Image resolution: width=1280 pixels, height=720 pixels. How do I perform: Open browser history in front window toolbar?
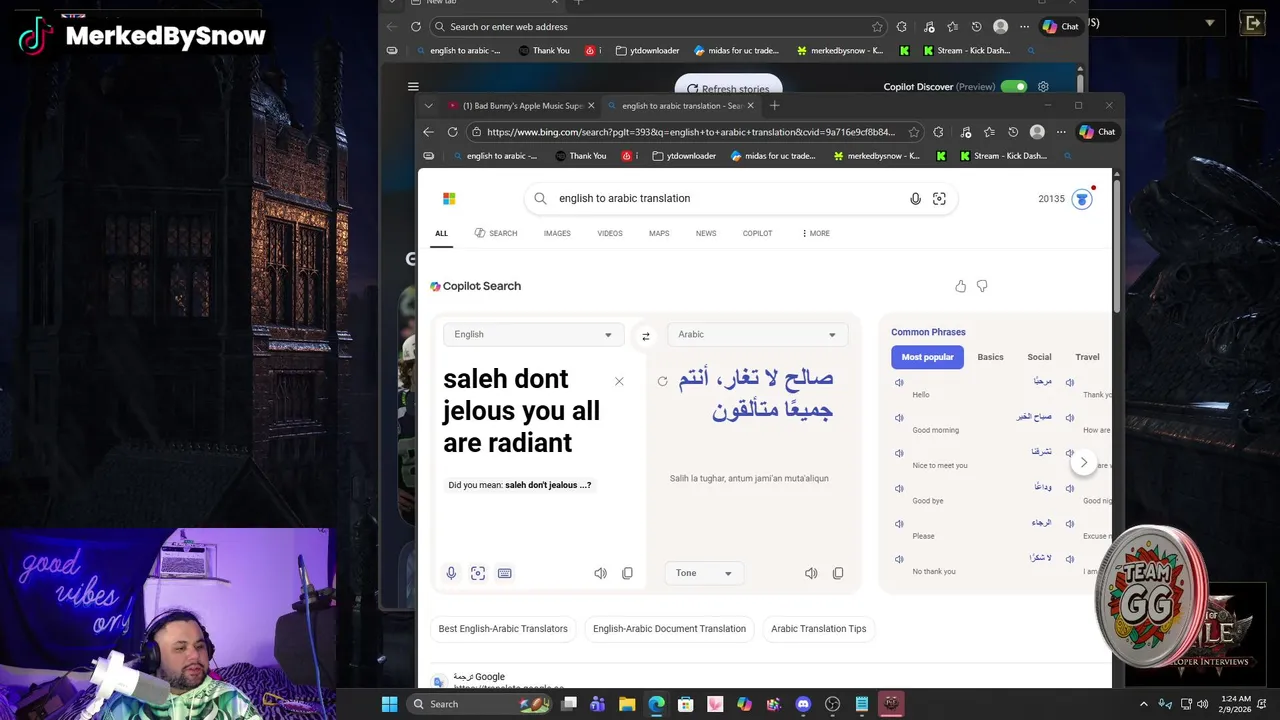point(1013,132)
